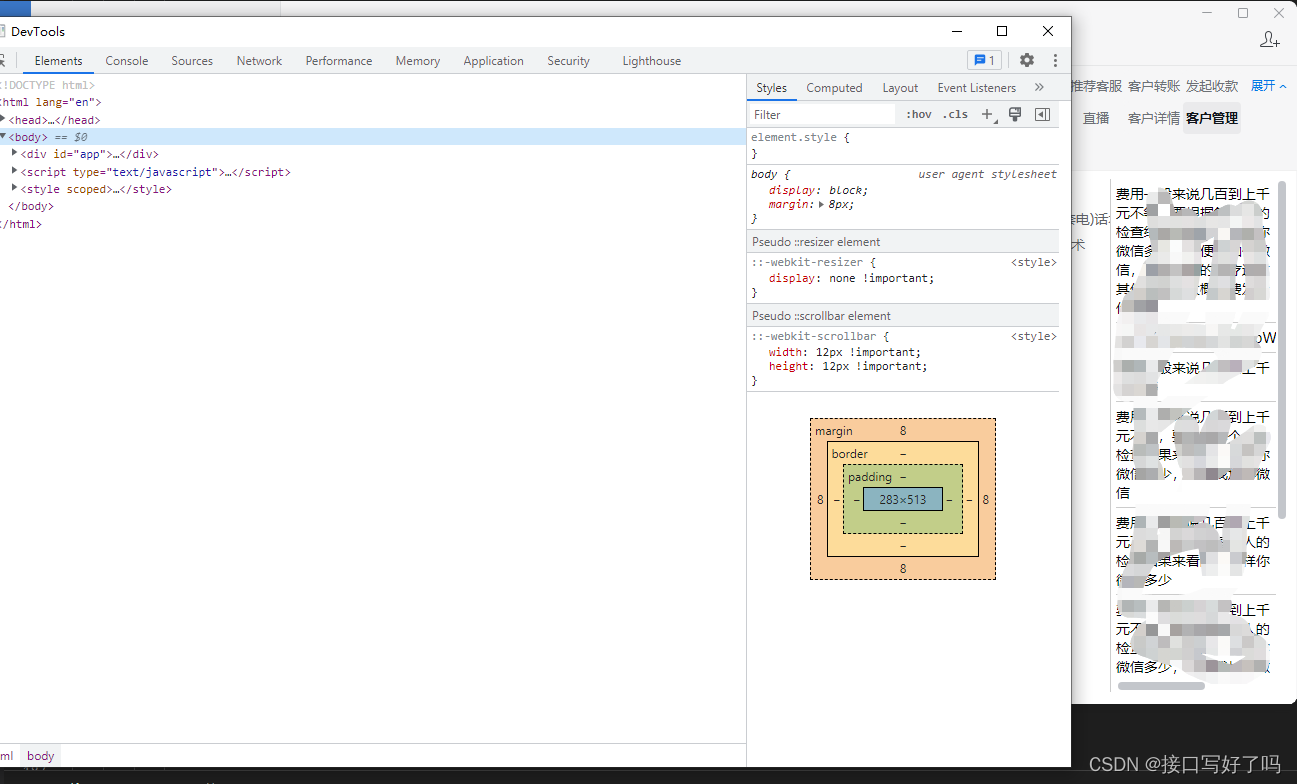Open DevTools settings gear
Image resolution: width=1297 pixels, height=784 pixels.
coord(1027,60)
